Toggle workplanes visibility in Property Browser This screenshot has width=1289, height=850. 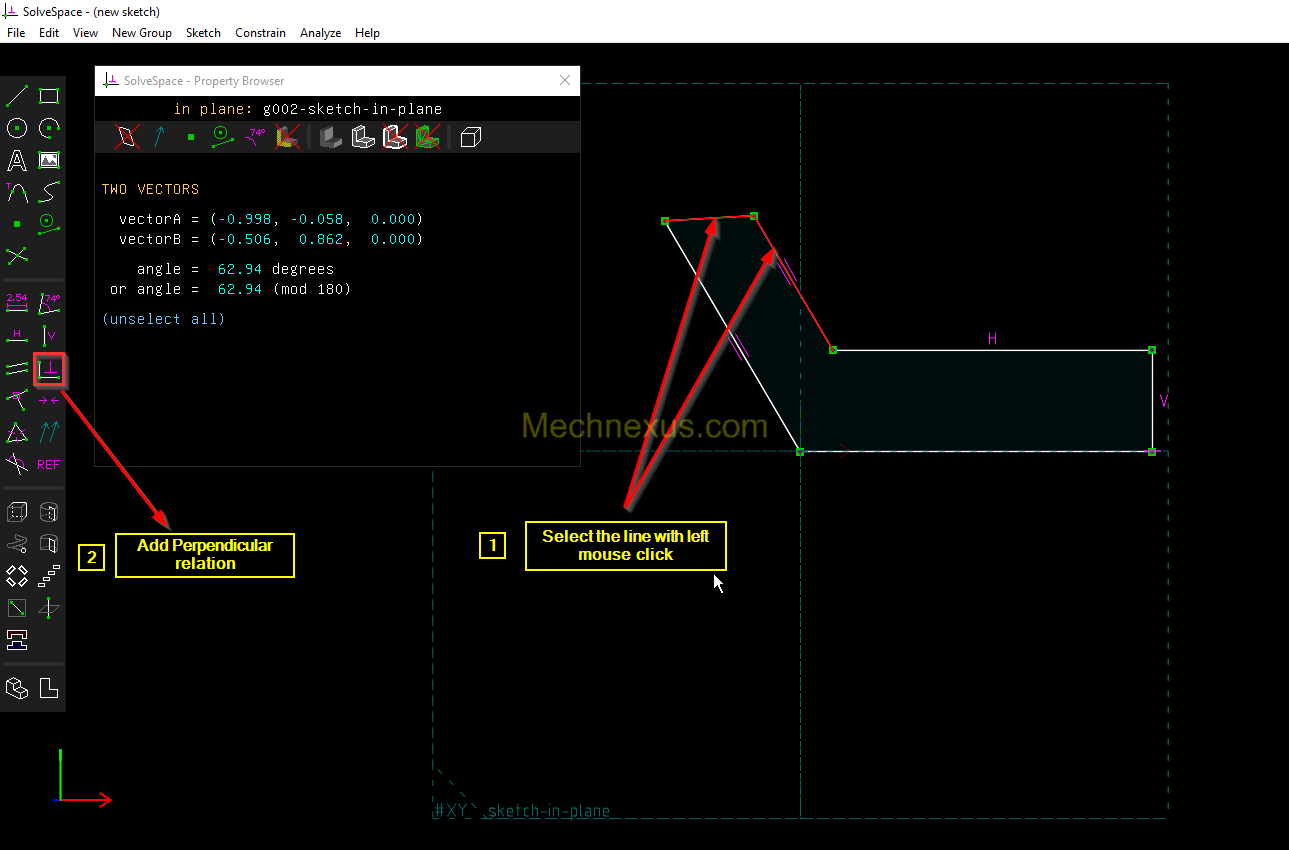[127, 137]
